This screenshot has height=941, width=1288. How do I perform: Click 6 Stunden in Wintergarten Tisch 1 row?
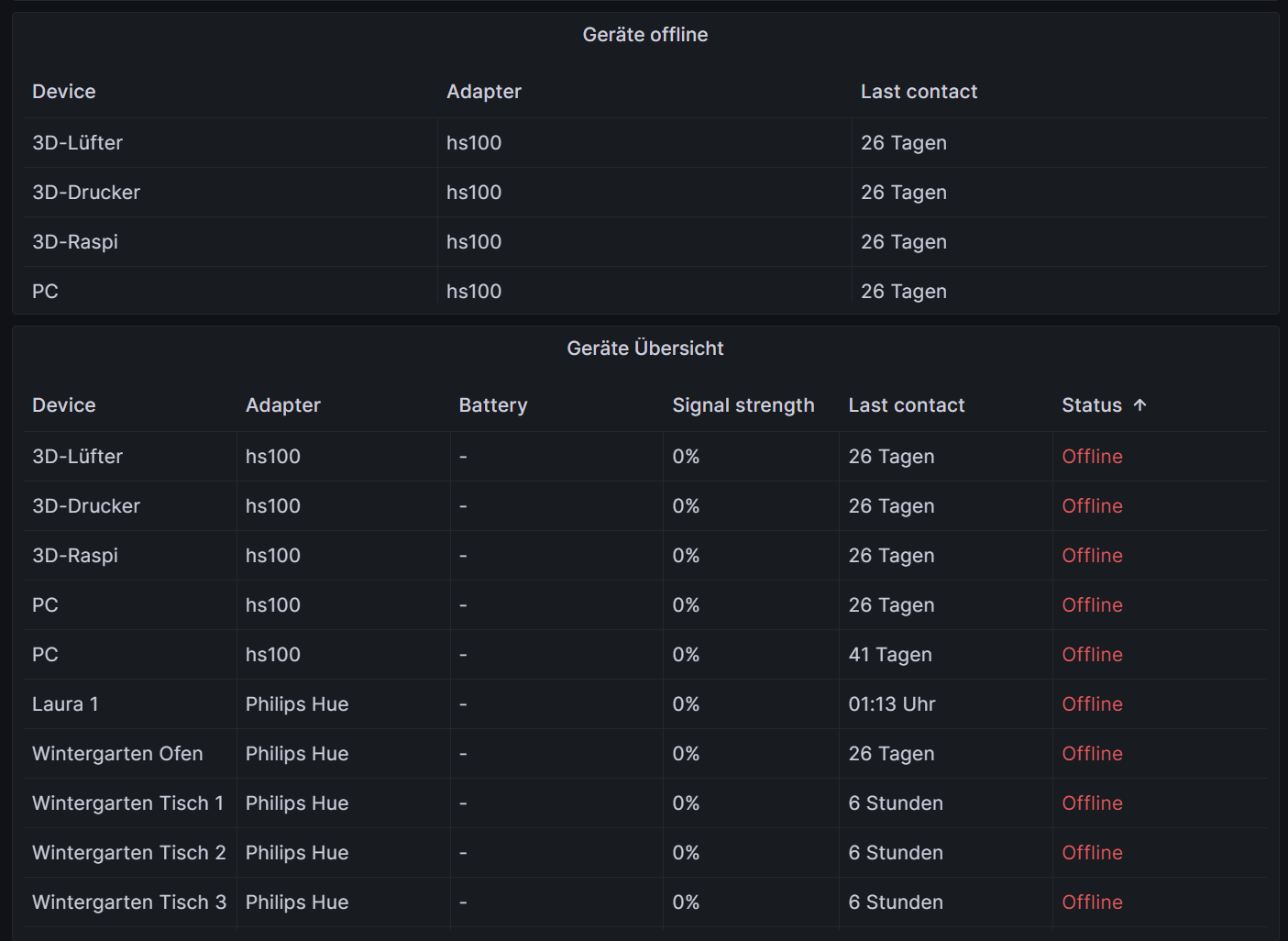896,803
